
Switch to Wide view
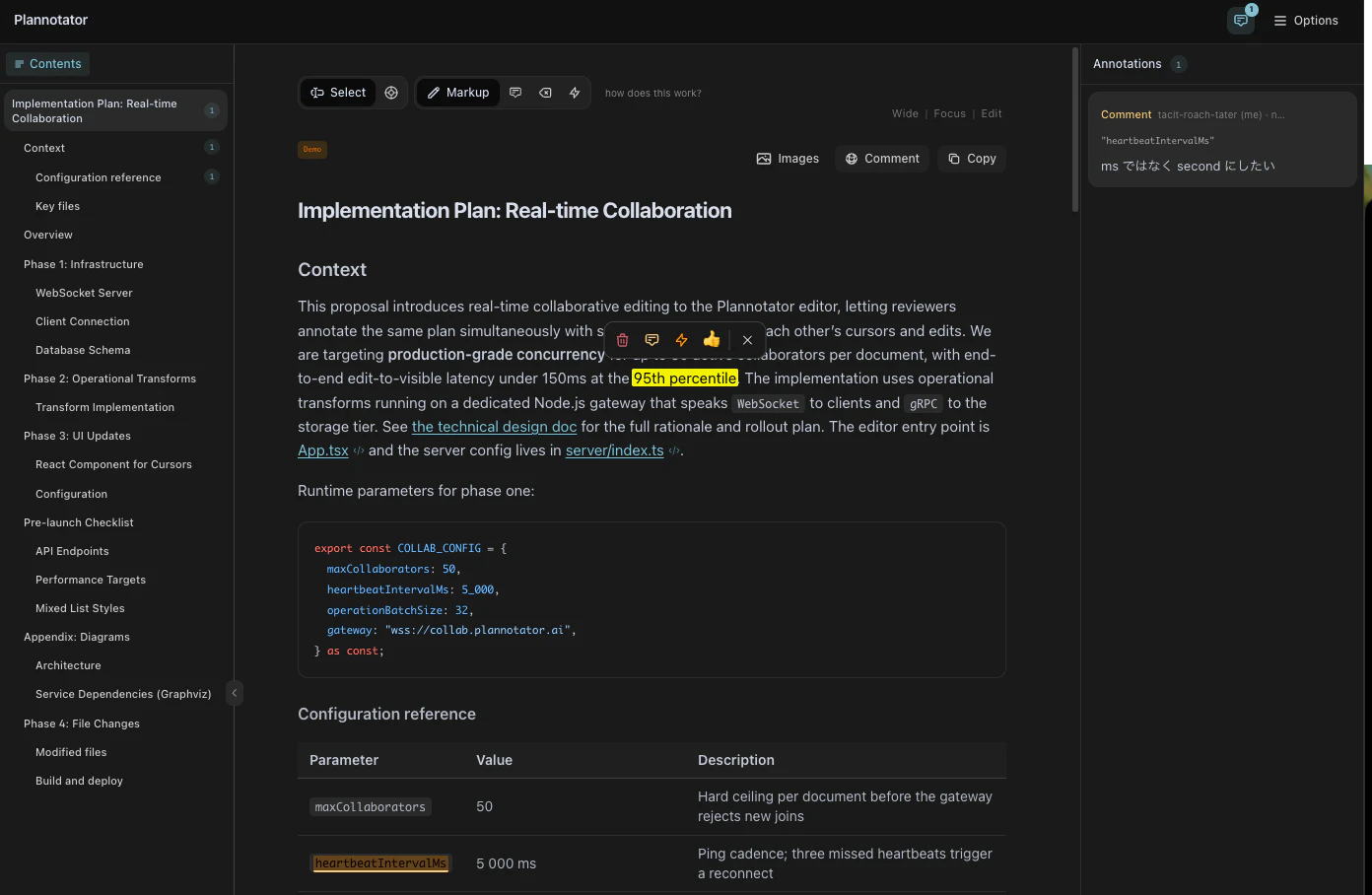click(x=905, y=113)
